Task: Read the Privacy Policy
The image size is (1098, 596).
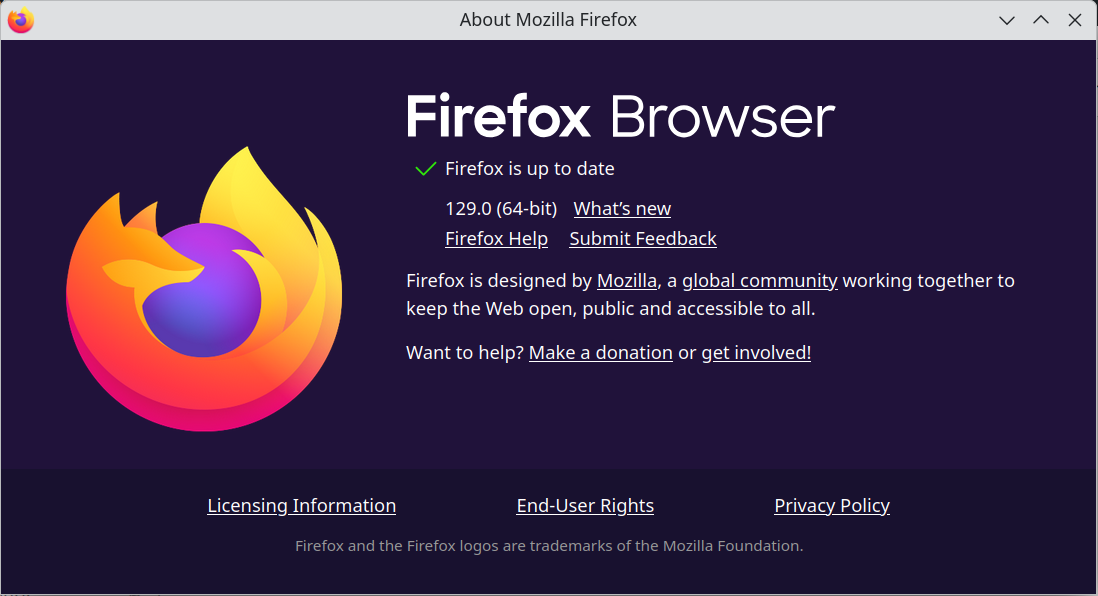Action: [832, 506]
